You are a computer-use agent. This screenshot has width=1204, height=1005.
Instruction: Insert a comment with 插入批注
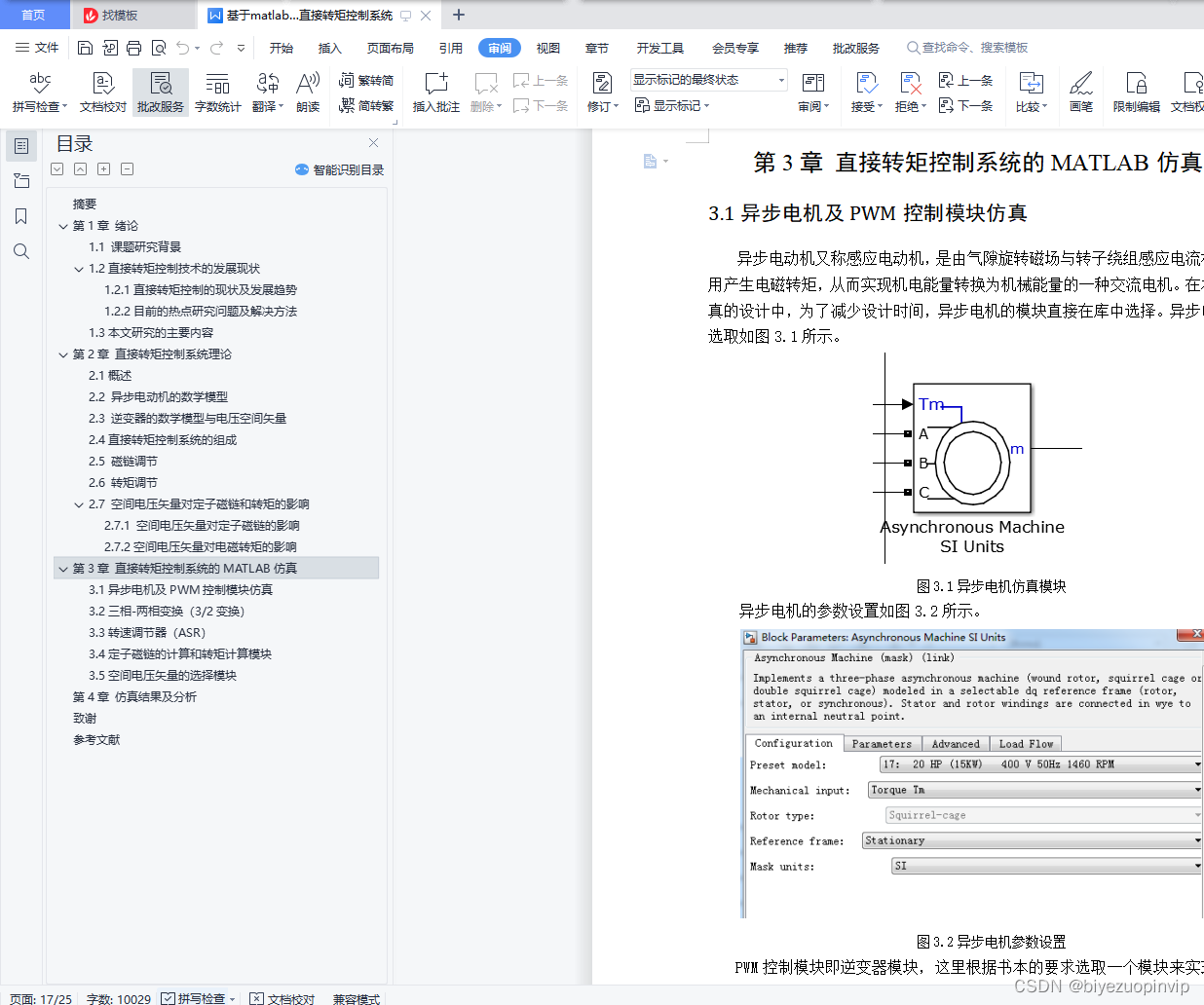pyautogui.click(x=434, y=93)
